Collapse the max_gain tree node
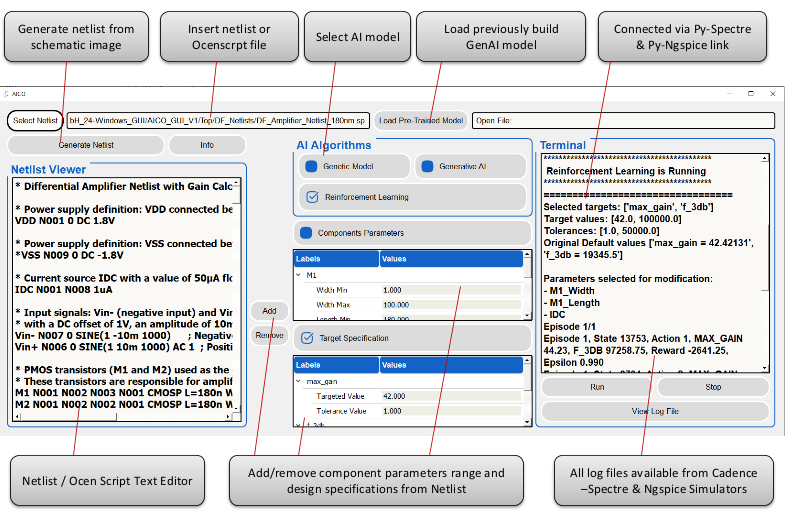The width and height of the screenshot is (785, 515). tap(297, 381)
